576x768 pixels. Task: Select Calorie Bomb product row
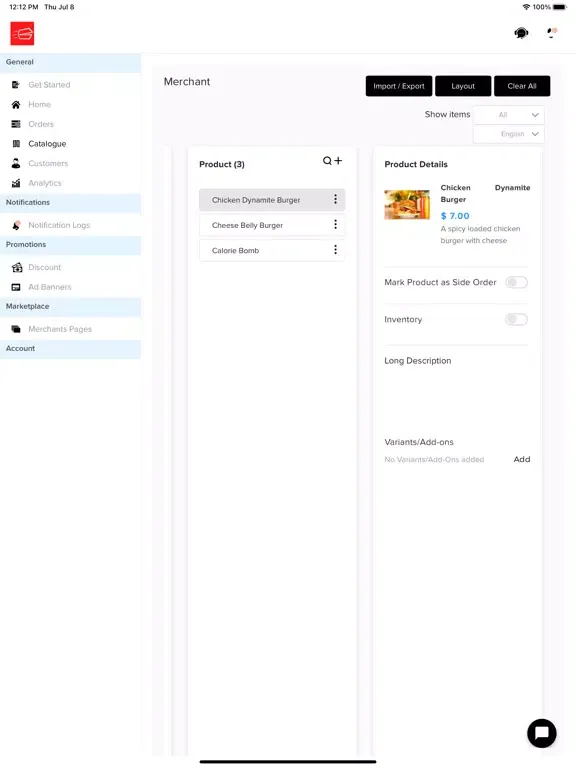pos(272,250)
